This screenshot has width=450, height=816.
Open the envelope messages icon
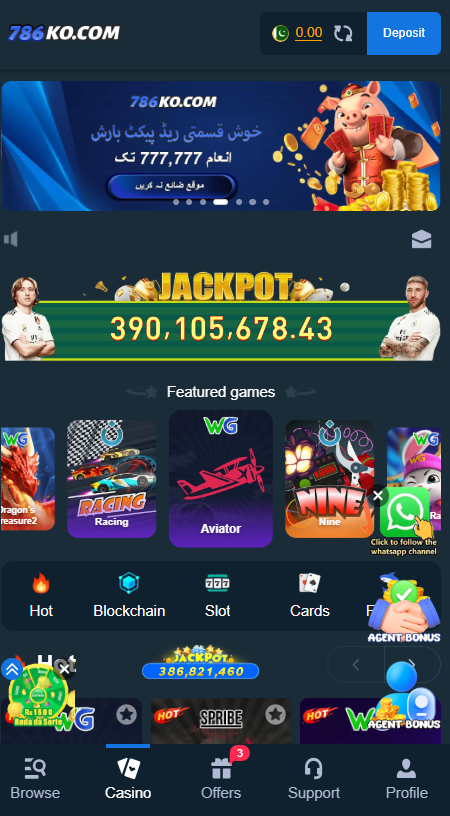421,239
